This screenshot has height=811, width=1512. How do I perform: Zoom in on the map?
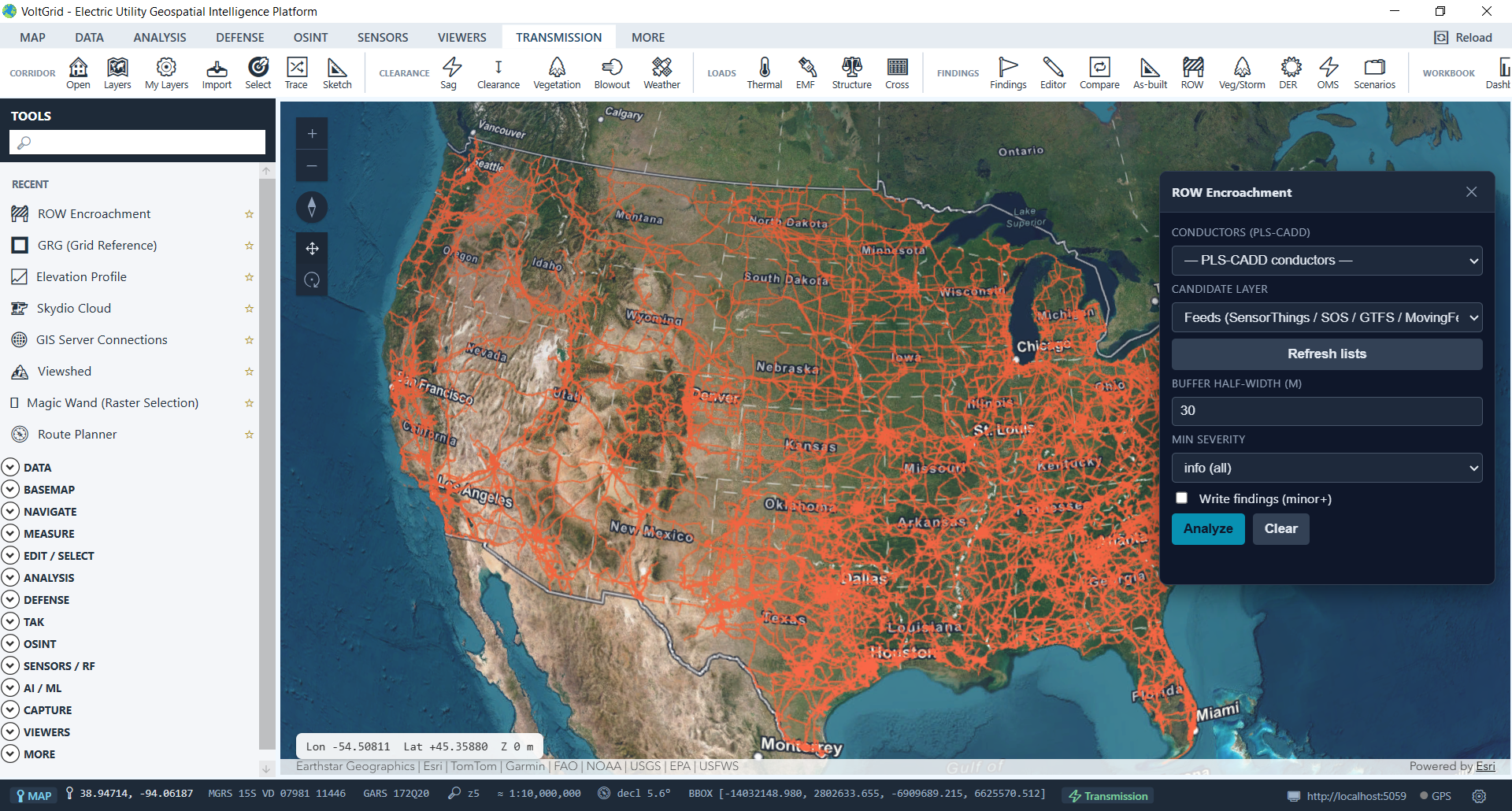coord(312,134)
